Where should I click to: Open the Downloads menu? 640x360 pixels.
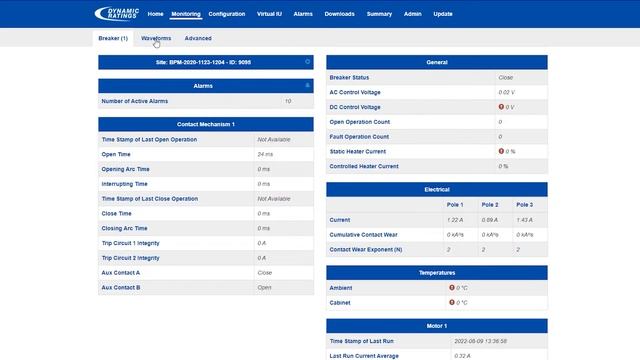(x=340, y=14)
